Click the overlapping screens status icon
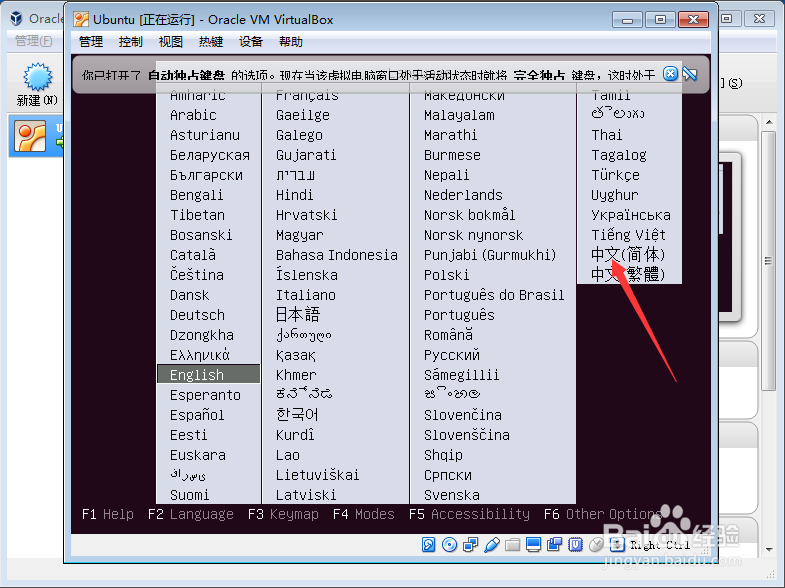The width and height of the screenshot is (785, 588). [x=554, y=544]
